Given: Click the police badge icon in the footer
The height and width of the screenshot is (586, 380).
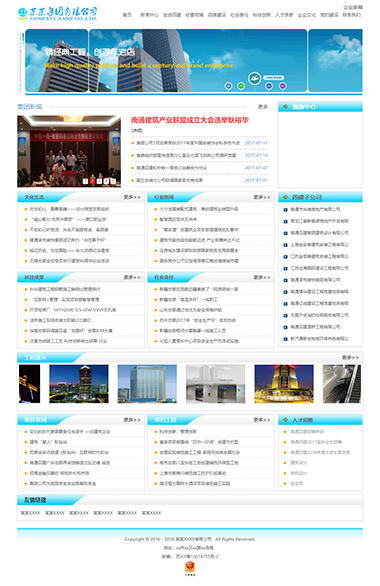Looking at the screenshot, I should [x=190, y=567].
